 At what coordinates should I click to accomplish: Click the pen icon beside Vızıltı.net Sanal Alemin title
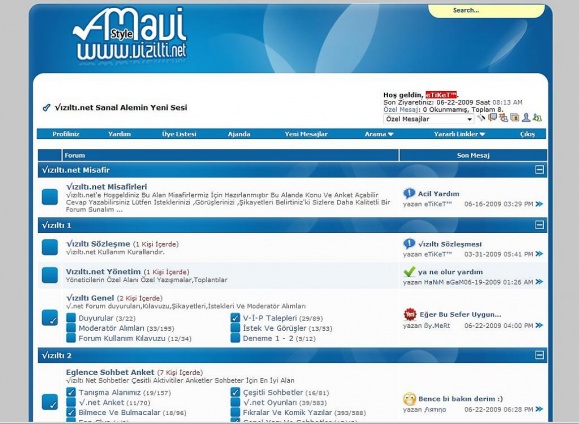tap(46, 107)
